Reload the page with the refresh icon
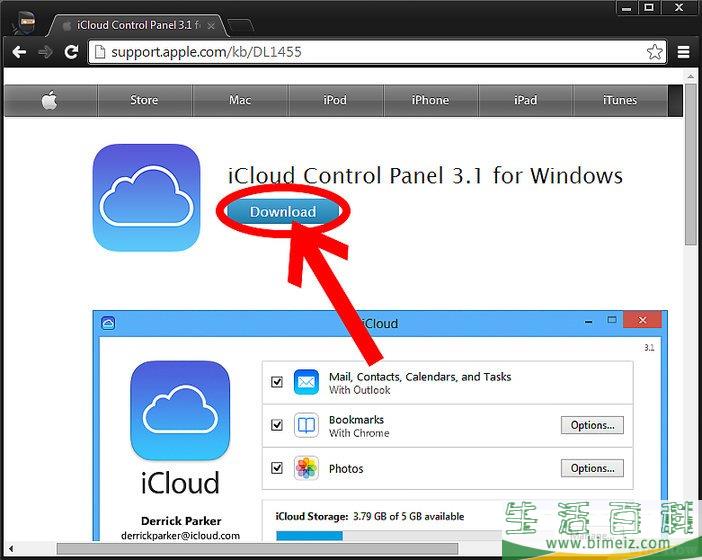 [71, 52]
